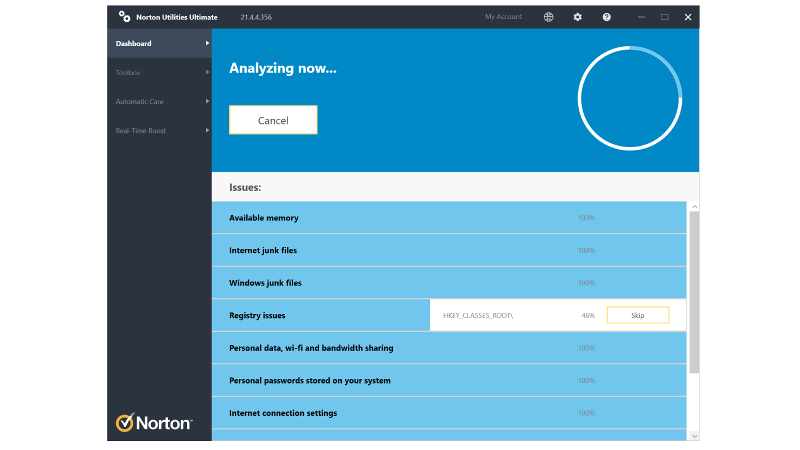This screenshot has width=800, height=450.
Task: Open the language globe icon
Action: point(548,17)
